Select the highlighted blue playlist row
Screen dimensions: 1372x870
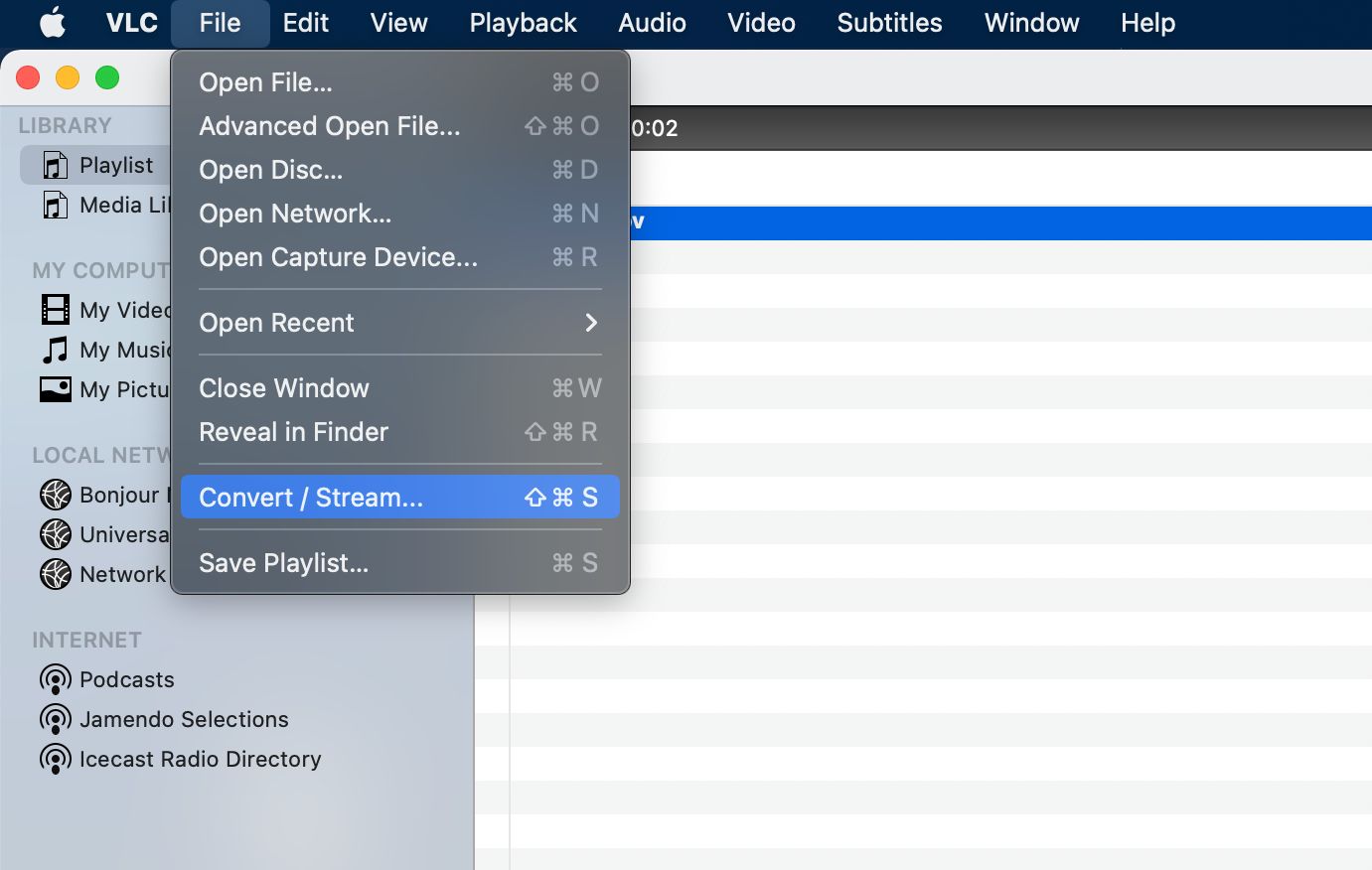pyautogui.click(x=1000, y=222)
